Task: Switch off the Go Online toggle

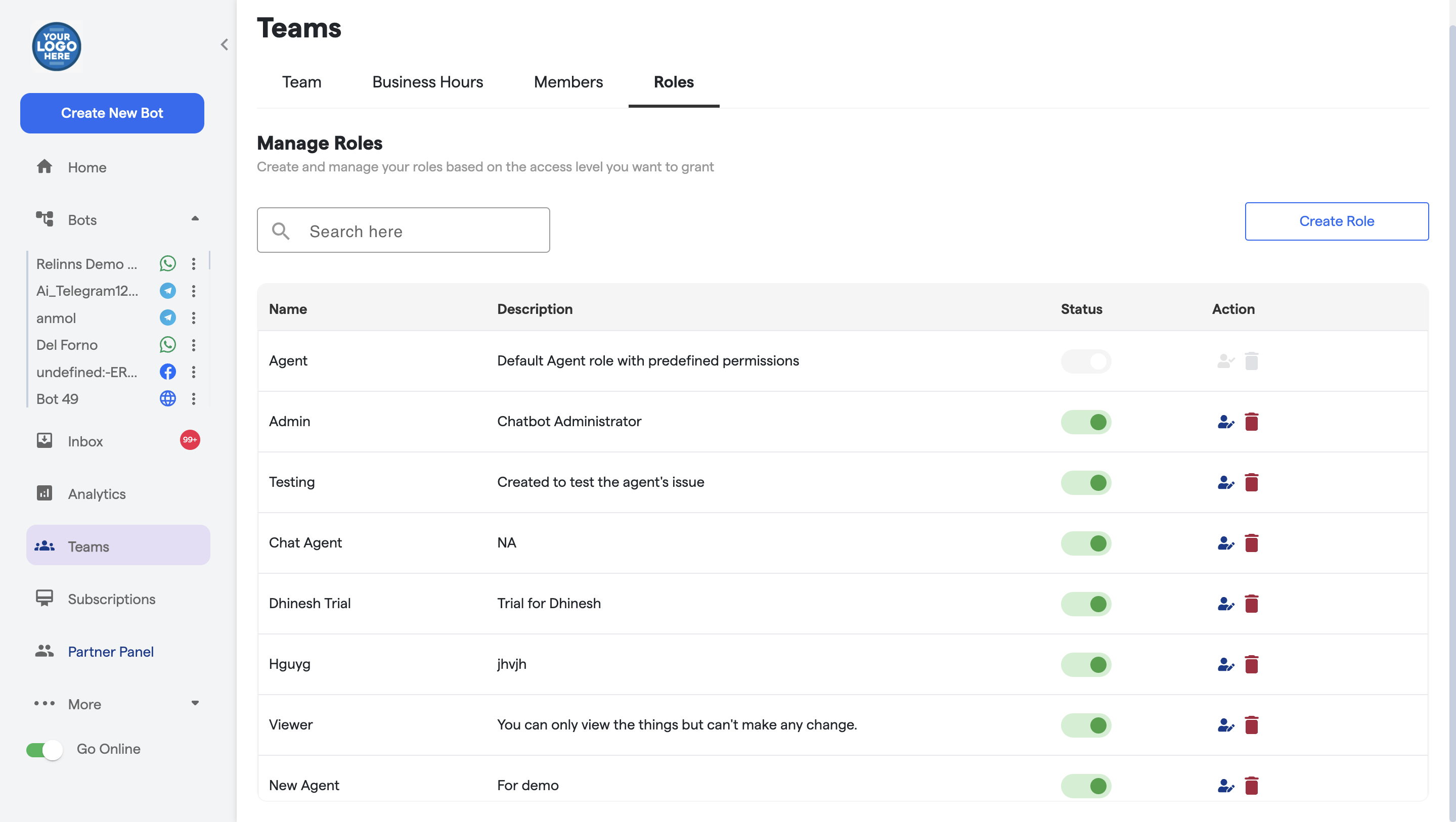Action: 45,749
